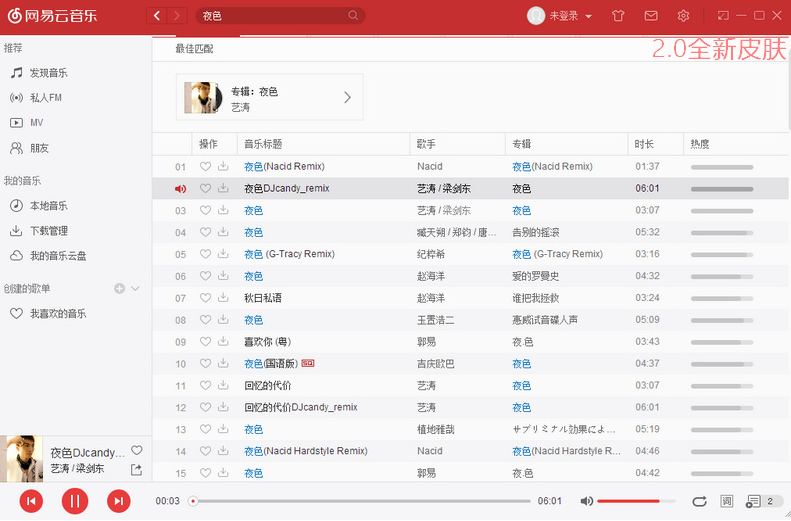Expand the best-match album 夜色 arrow
791x521 pixels.
(347, 98)
